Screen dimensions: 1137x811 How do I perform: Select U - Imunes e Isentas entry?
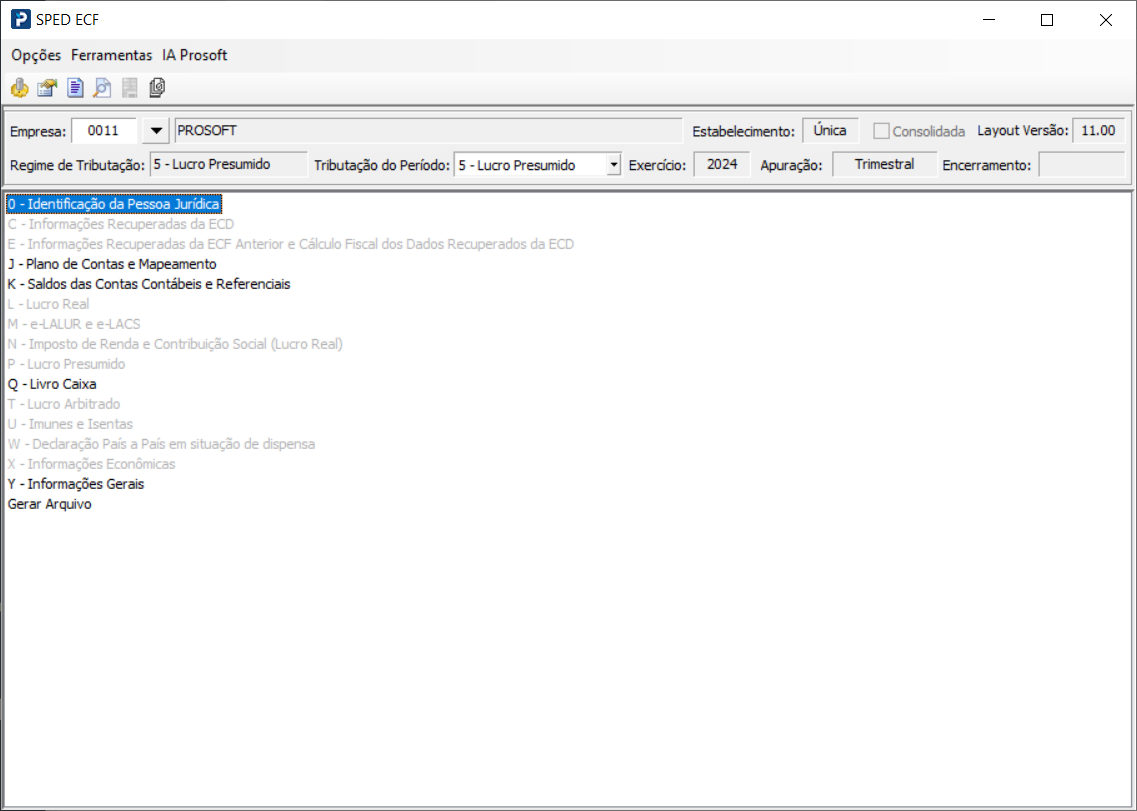[x=70, y=424]
